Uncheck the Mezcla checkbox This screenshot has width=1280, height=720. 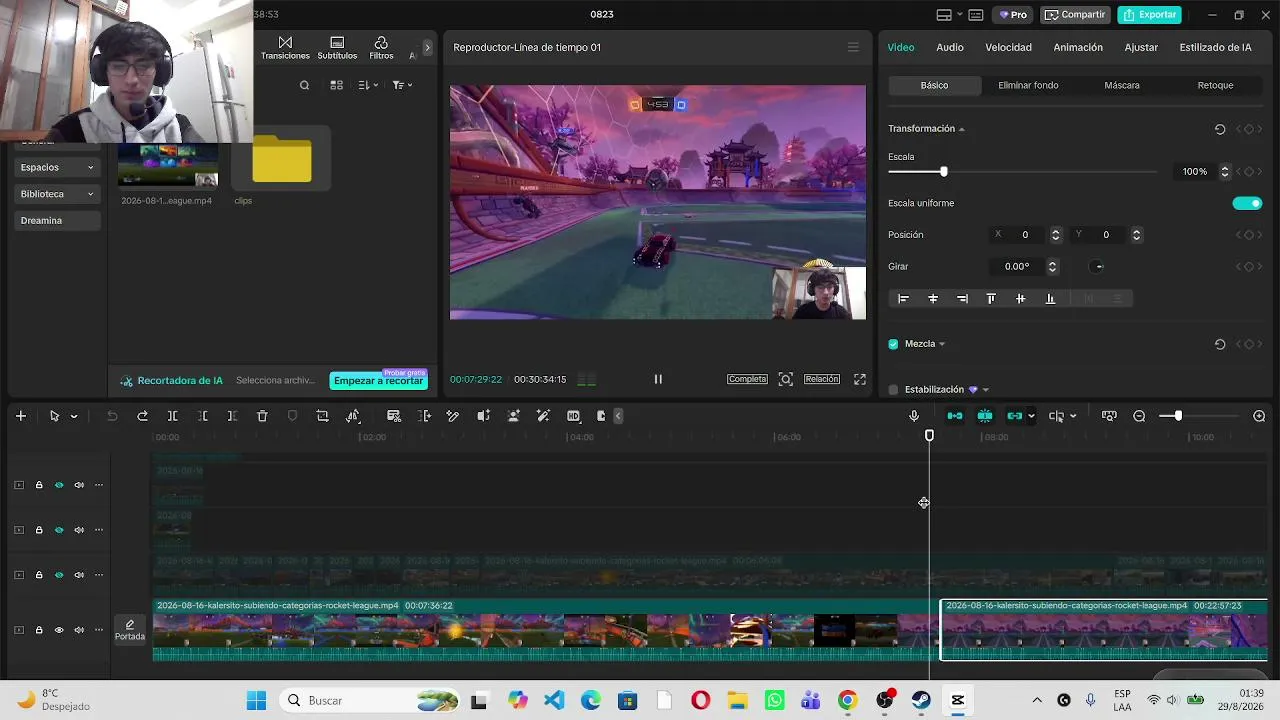pos(893,344)
